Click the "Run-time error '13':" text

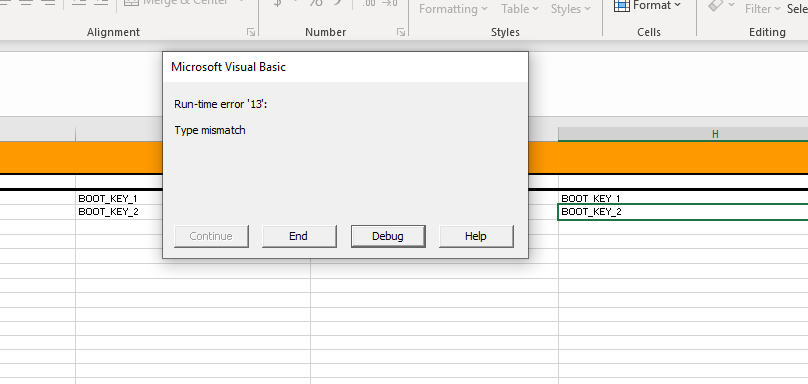(x=221, y=104)
